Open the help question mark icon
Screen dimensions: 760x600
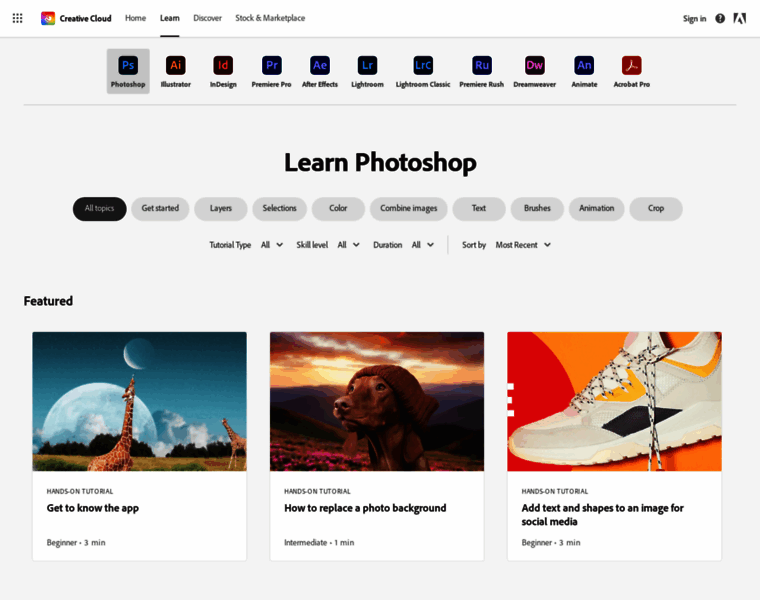(720, 18)
